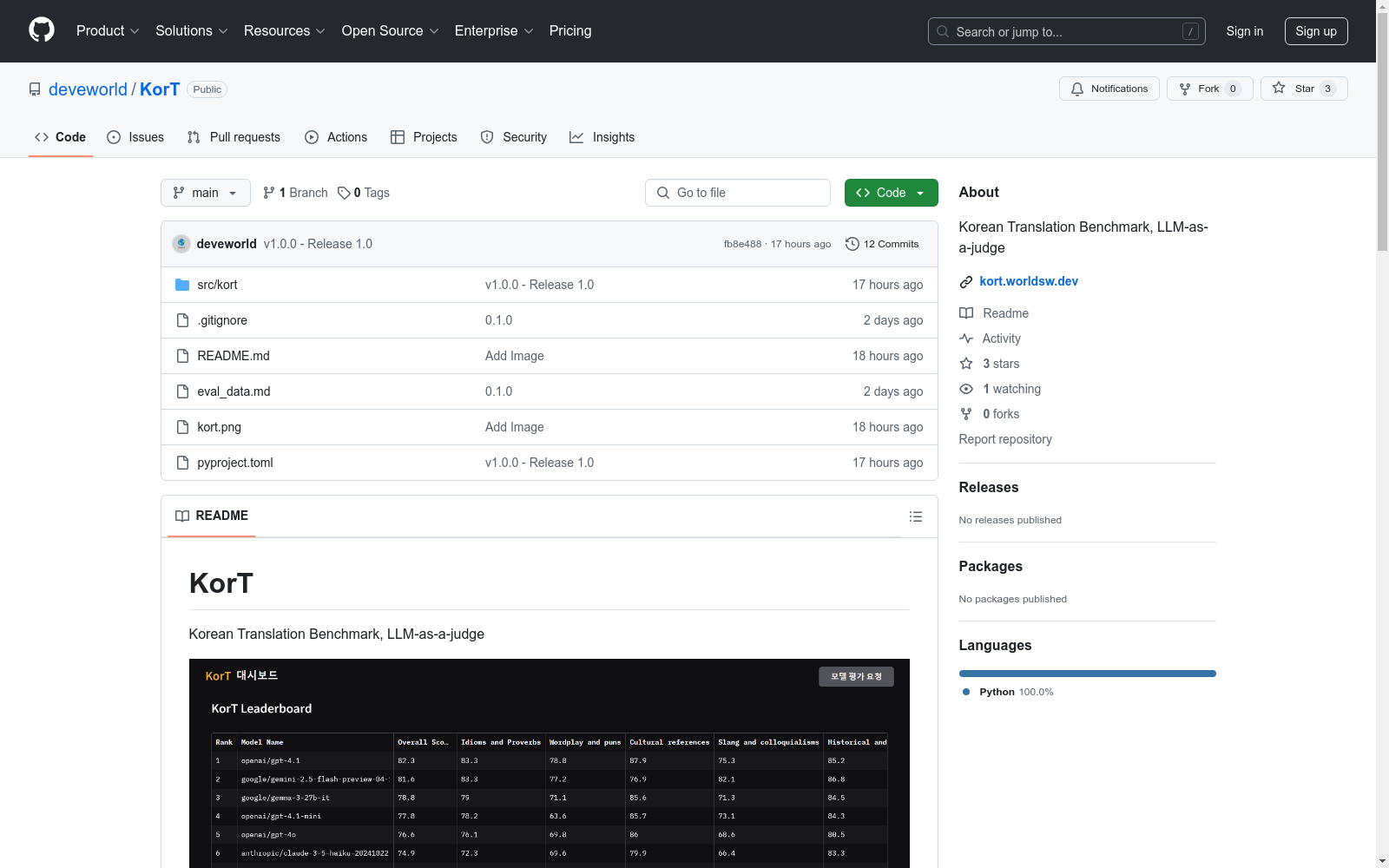Open the Releases heading link
Image resolution: width=1389 pixels, height=868 pixels.
[x=989, y=488]
